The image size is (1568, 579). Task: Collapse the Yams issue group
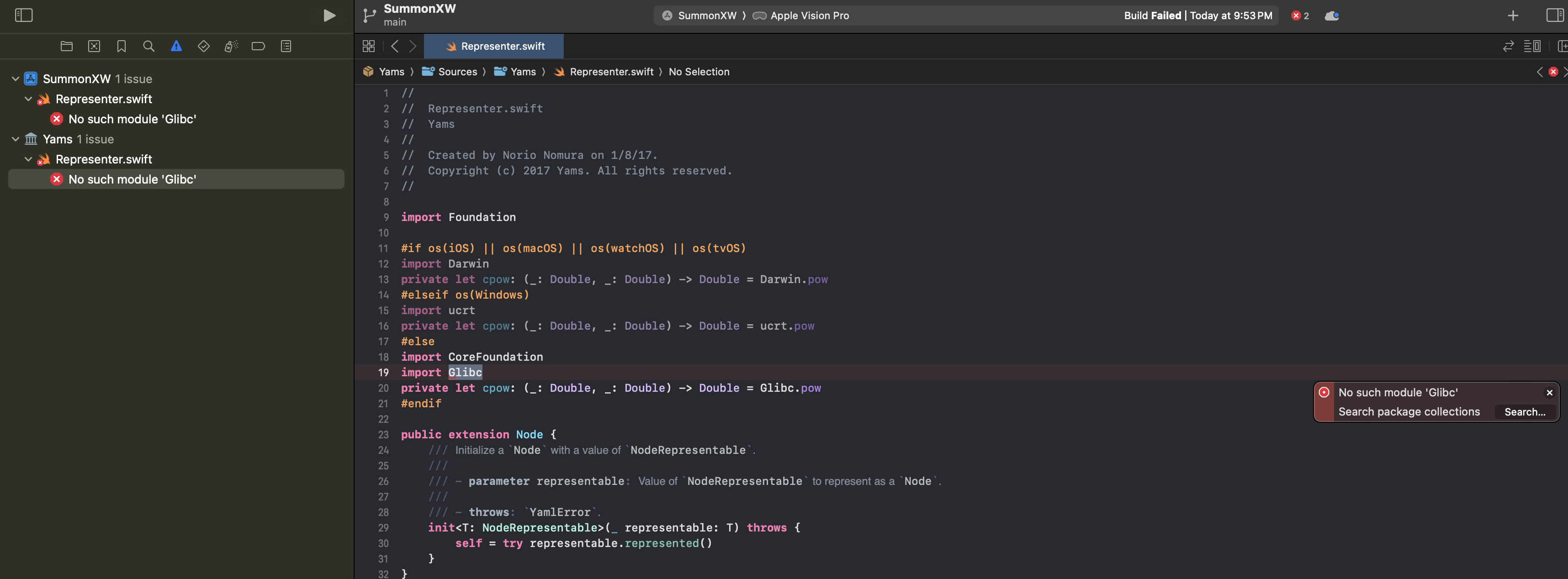(x=15, y=139)
